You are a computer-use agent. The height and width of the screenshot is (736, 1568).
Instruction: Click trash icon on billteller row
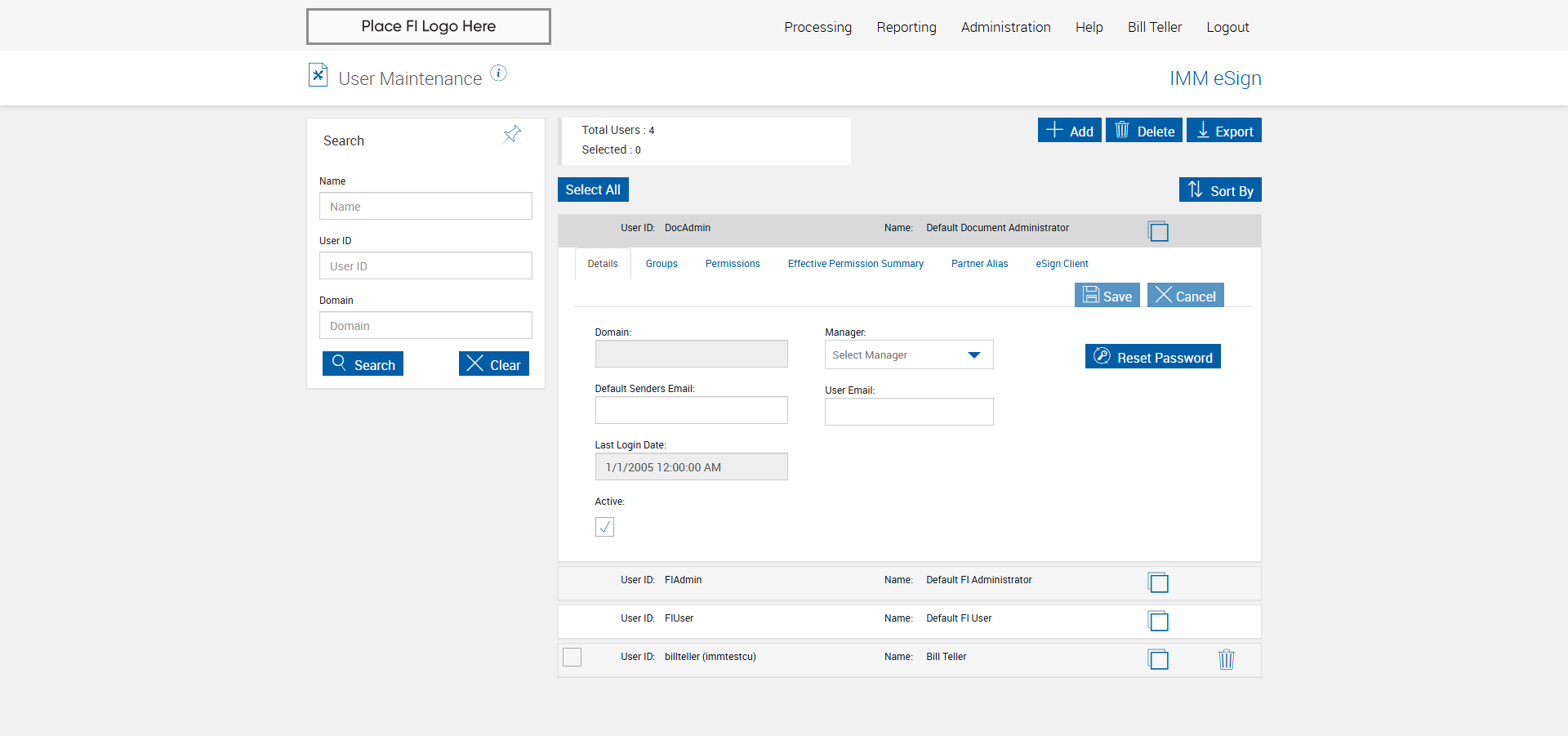tap(1226, 659)
